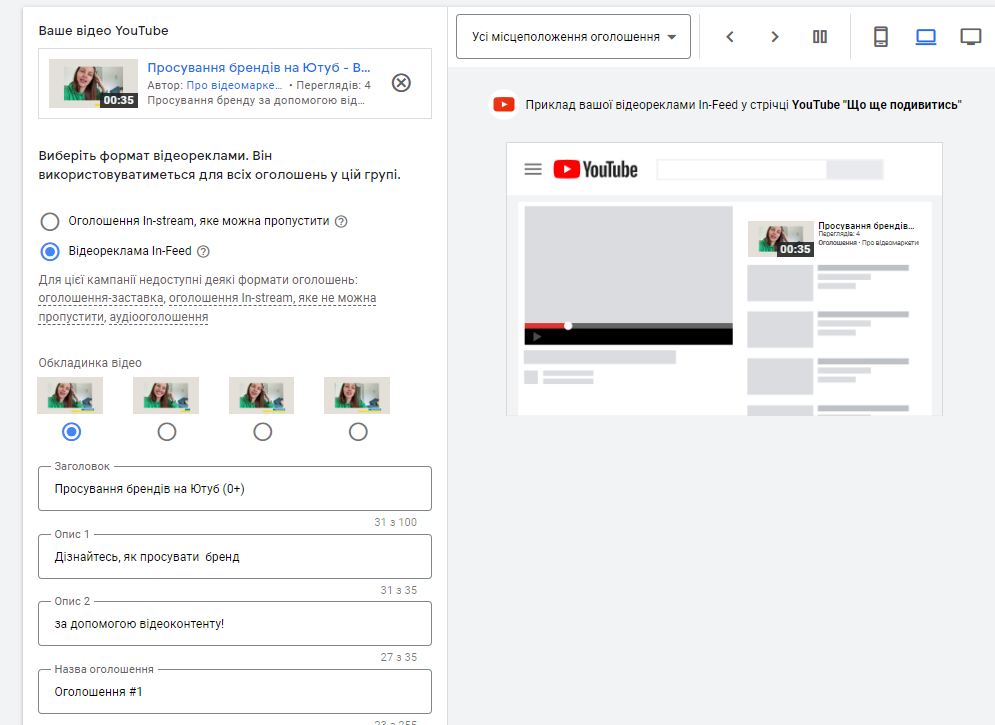
Task: Click the red YouTube icon above the preview
Action: tap(504, 105)
